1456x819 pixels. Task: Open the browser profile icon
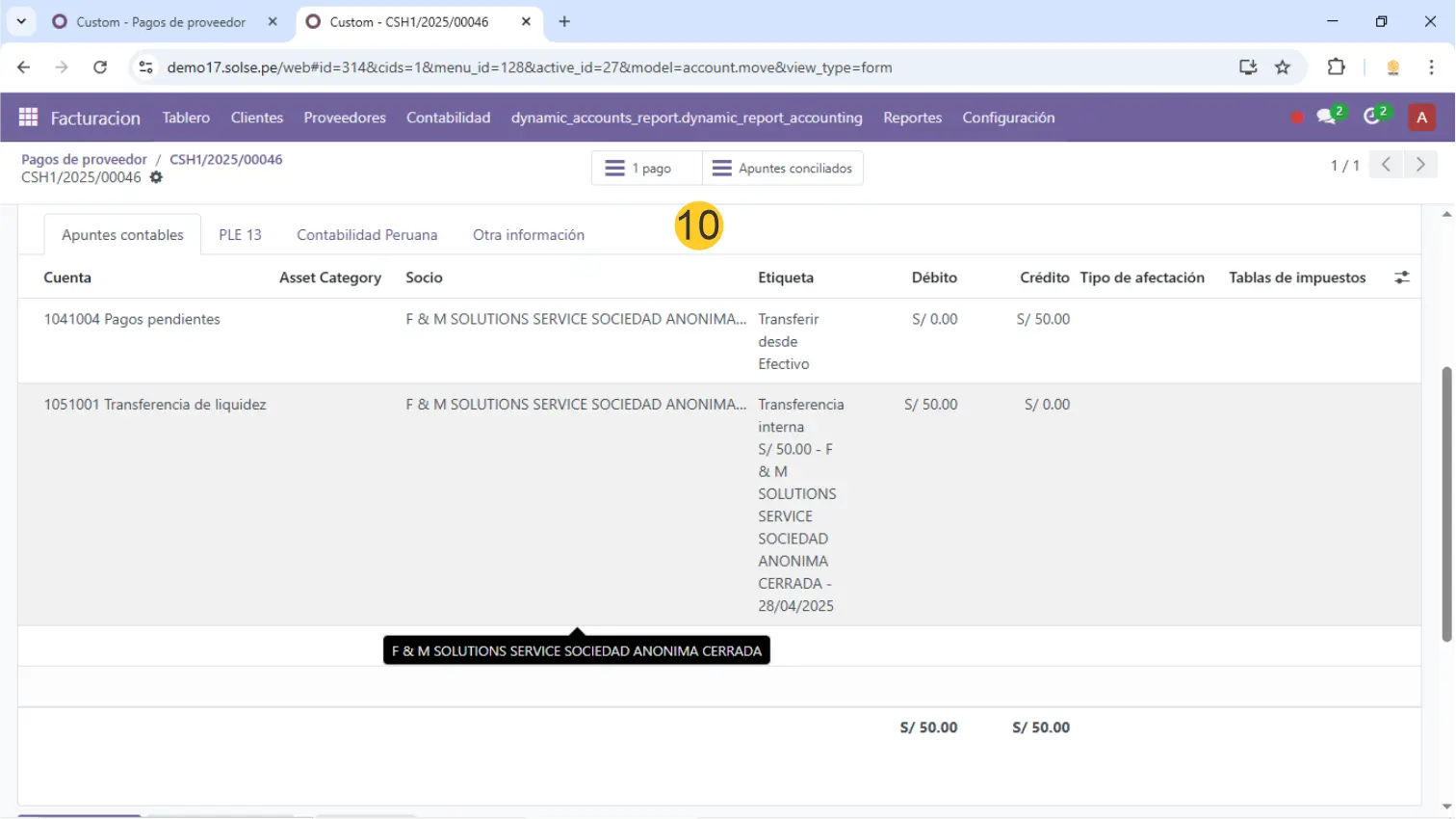pyautogui.click(x=1392, y=67)
